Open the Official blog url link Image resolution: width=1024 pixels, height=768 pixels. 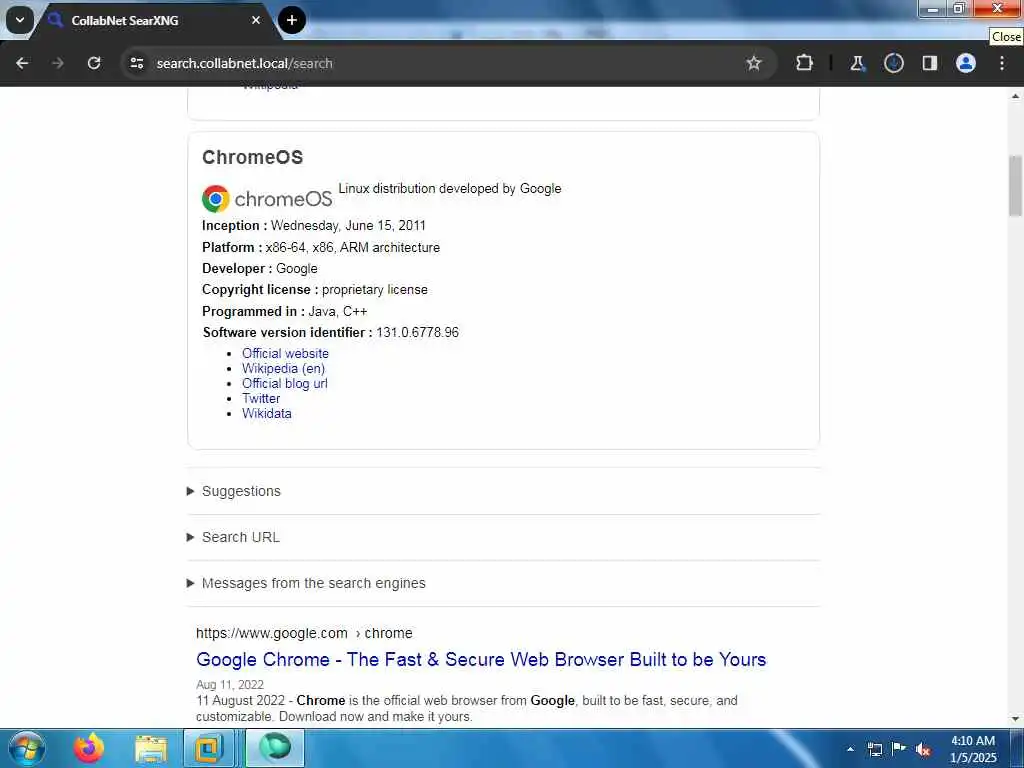tap(285, 383)
